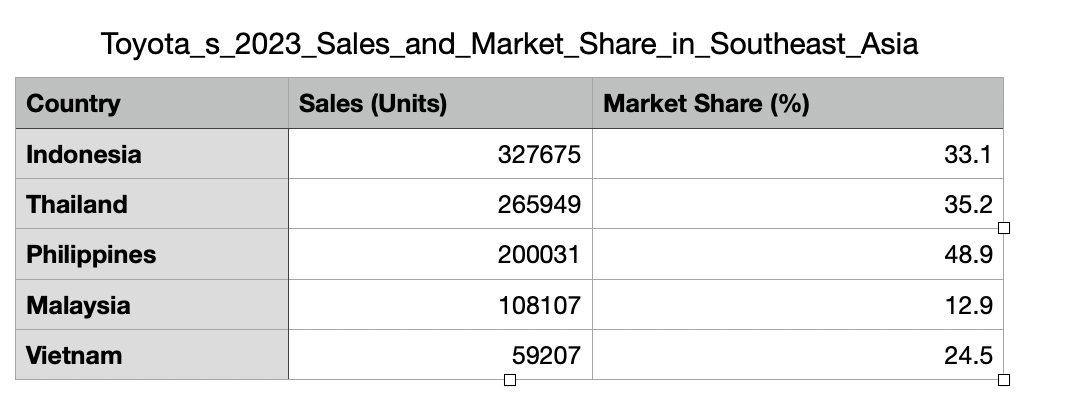This screenshot has height=412, width=1082.
Task: Select the Sales (Units) header cell
Action: point(440,103)
